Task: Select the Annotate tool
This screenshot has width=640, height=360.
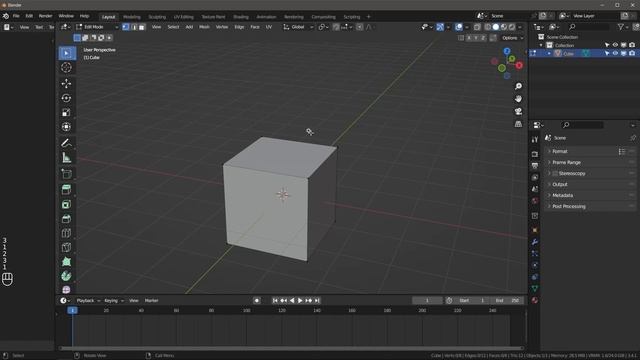Action: [66, 143]
